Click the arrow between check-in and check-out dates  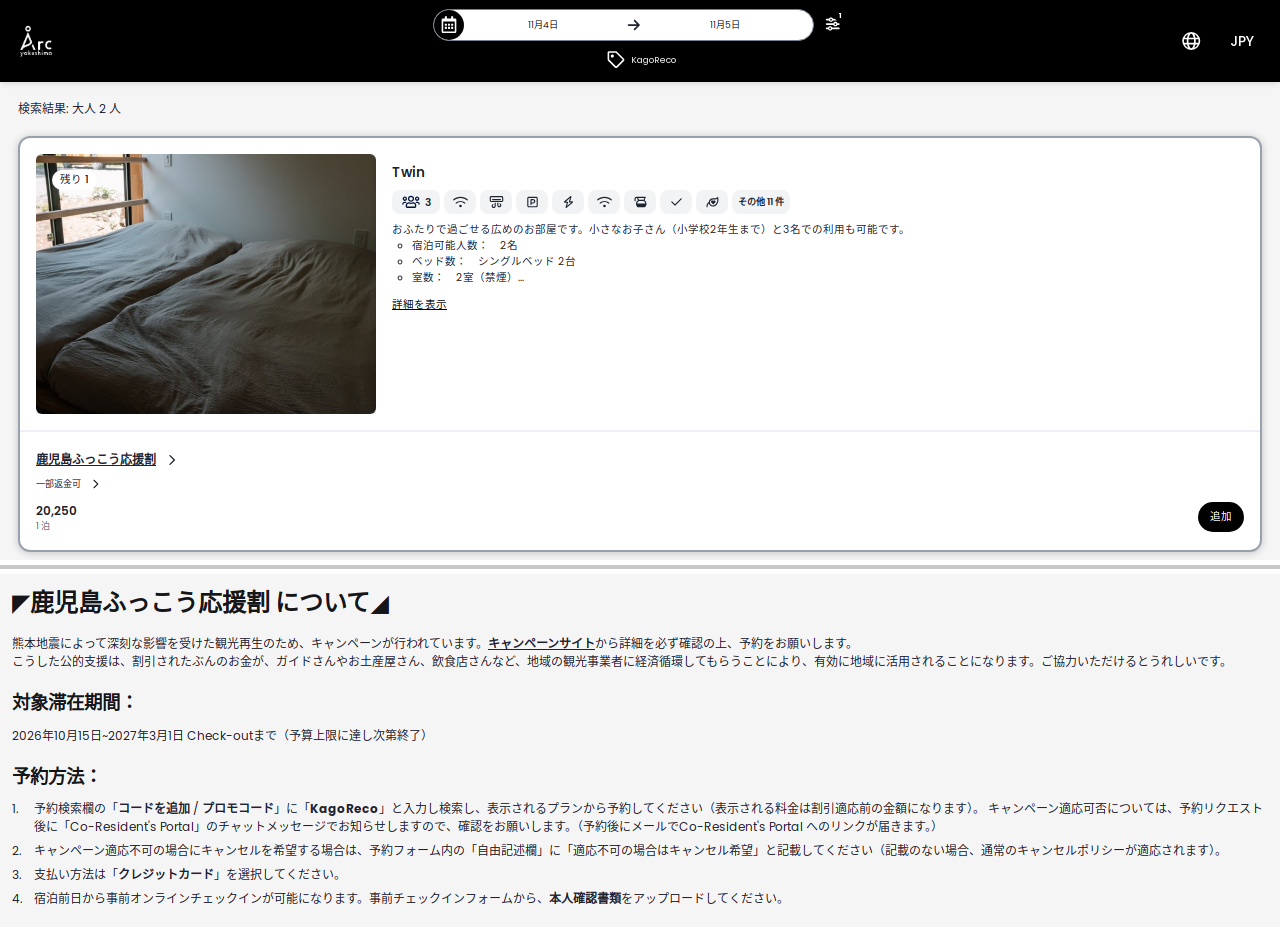pyautogui.click(x=633, y=25)
